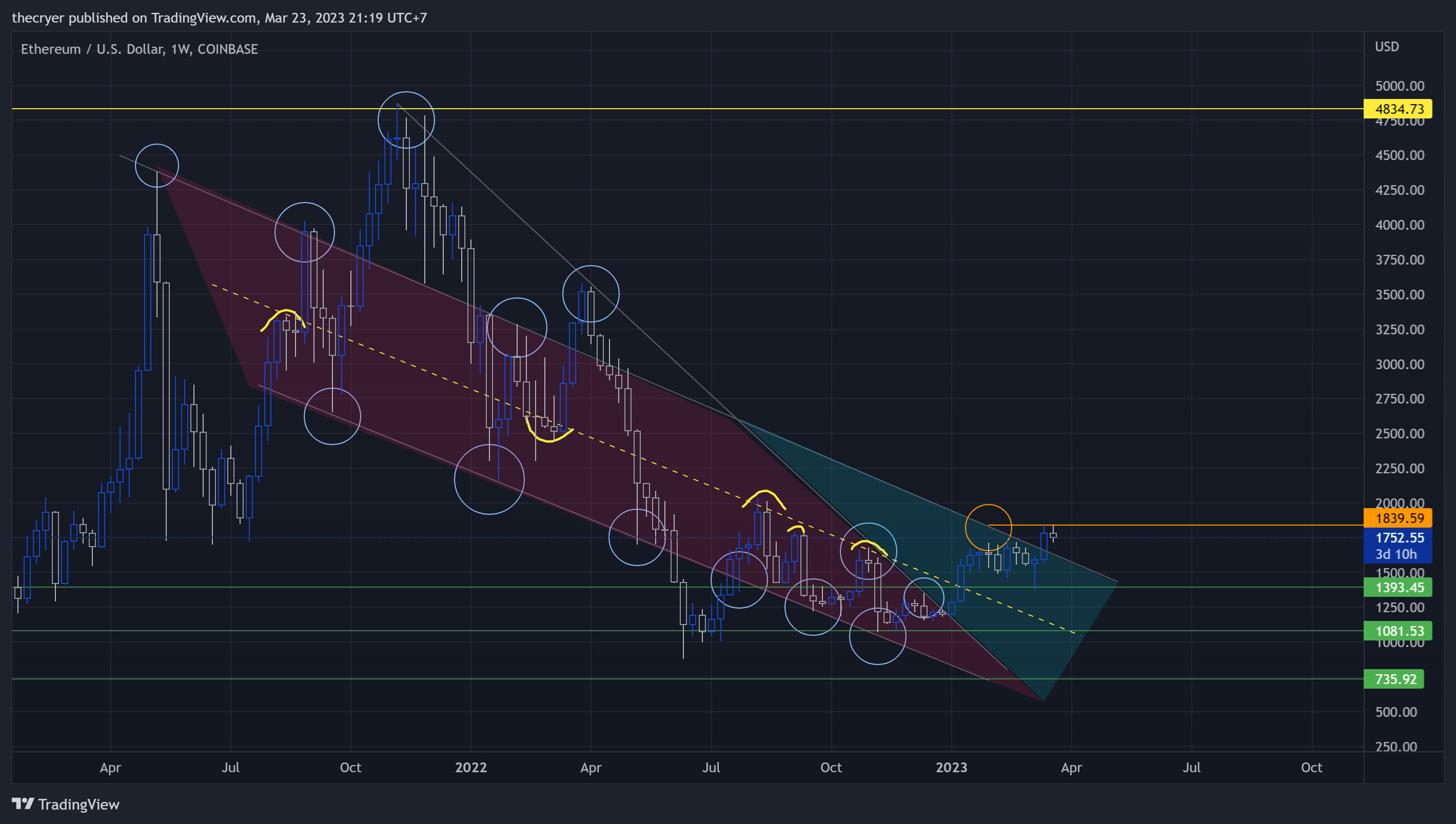Click the 250.00 price axis value
Screen dimensions: 1456x824
pos(1396,747)
